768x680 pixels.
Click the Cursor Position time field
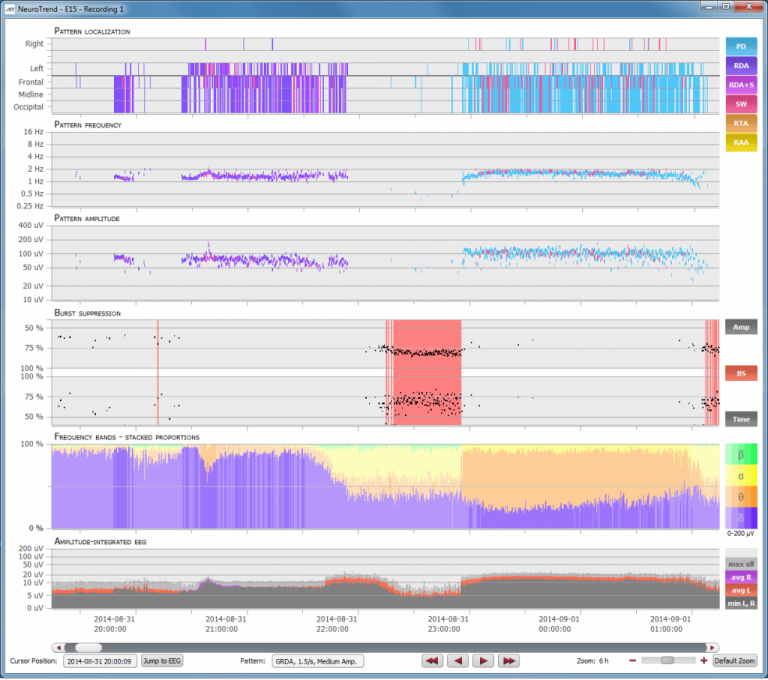click(100, 661)
